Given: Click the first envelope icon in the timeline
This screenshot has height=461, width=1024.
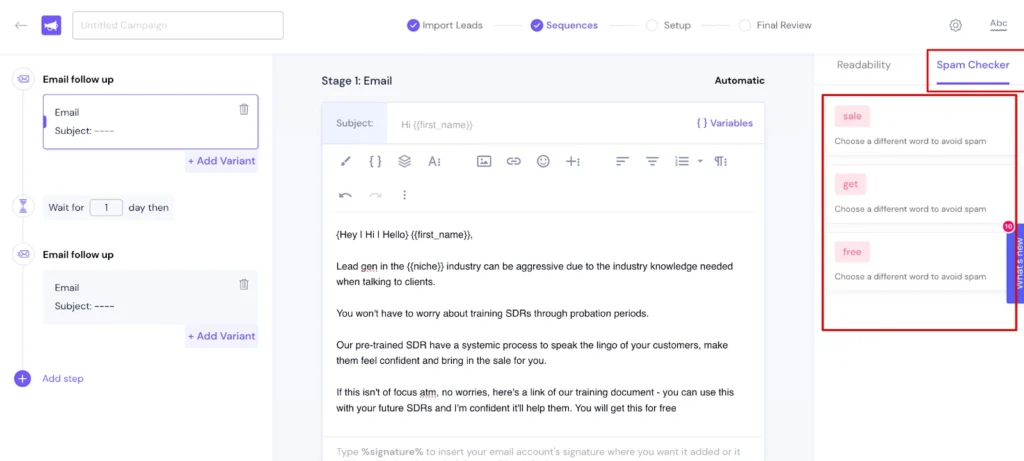Looking at the screenshot, I should coord(24,79).
